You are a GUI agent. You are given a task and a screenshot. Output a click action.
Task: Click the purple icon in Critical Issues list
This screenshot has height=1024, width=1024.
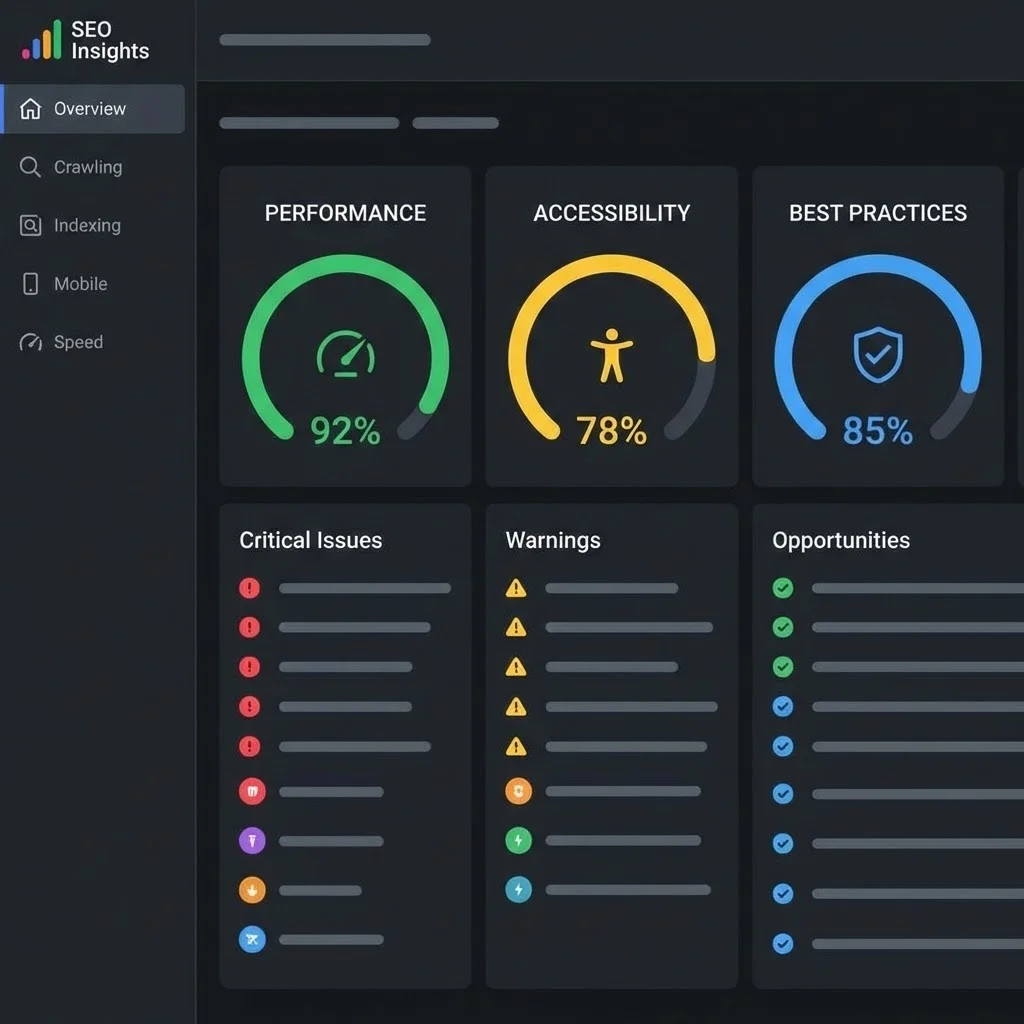click(252, 840)
